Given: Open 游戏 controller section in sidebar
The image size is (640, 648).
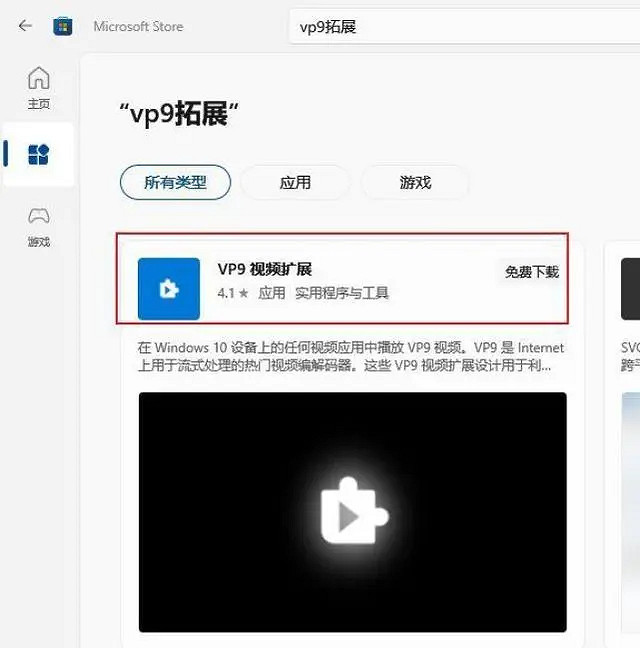Looking at the screenshot, I should pyautogui.click(x=38, y=224).
